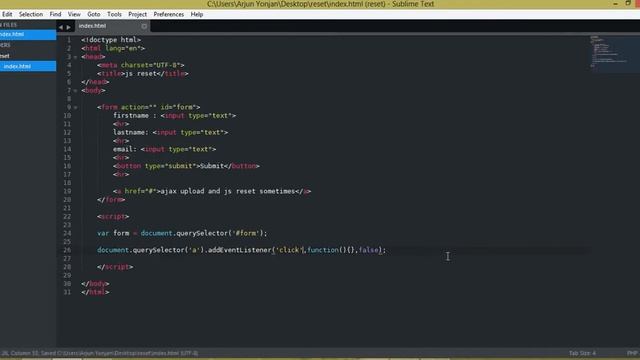
Task: Click the closing script tag on line 28
Action: point(115,267)
